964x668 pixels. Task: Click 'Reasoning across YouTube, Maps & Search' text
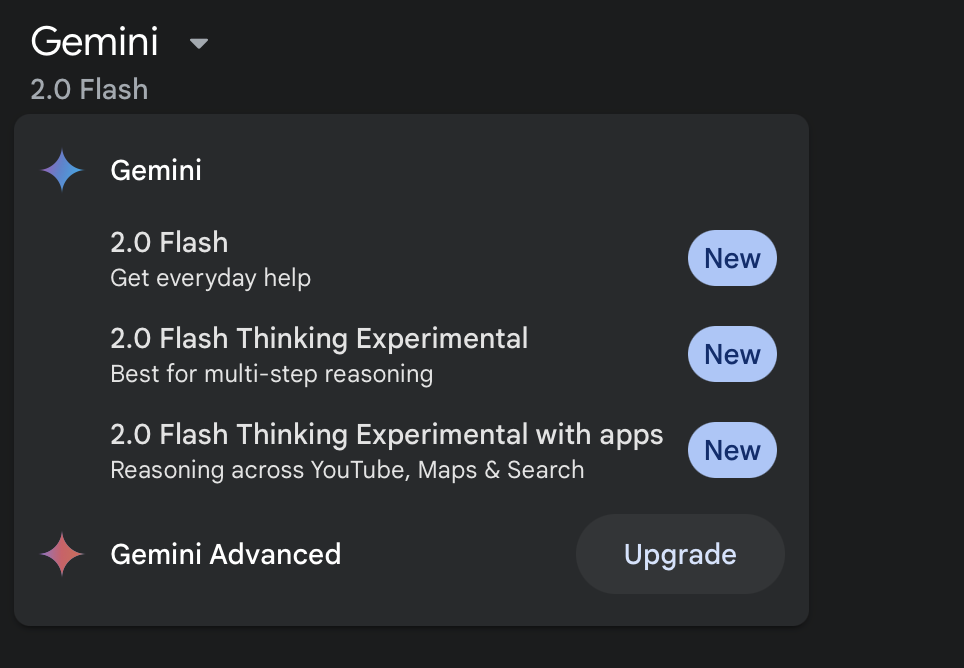347,470
